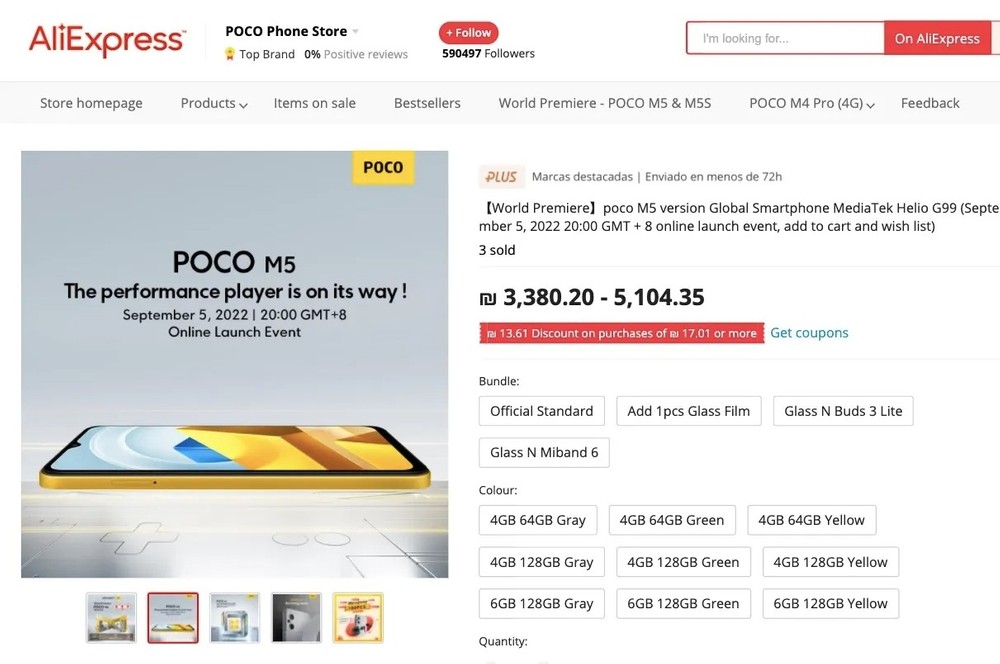Click the "I'm looking for..." search field

(785, 38)
